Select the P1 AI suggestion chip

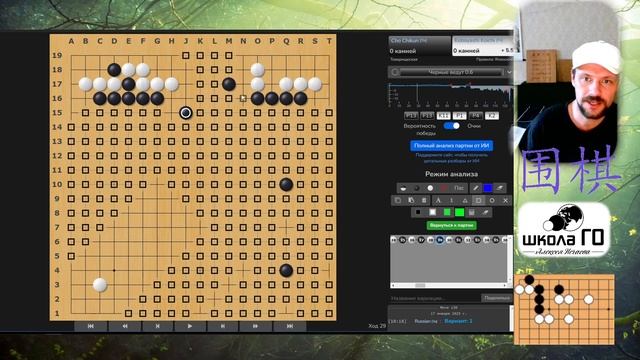click(460, 116)
